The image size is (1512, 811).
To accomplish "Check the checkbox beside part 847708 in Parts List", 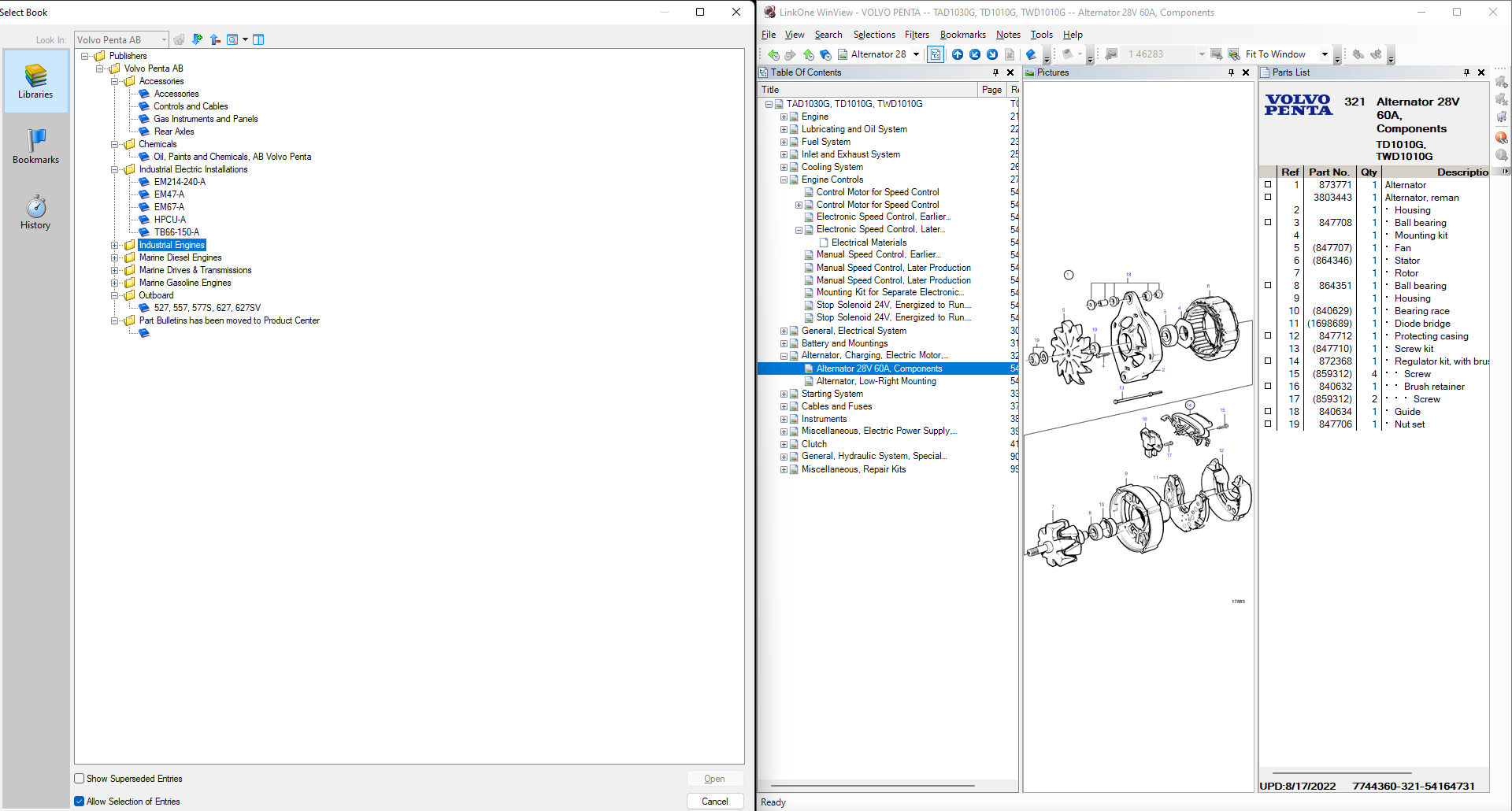I will (x=1268, y=223).
